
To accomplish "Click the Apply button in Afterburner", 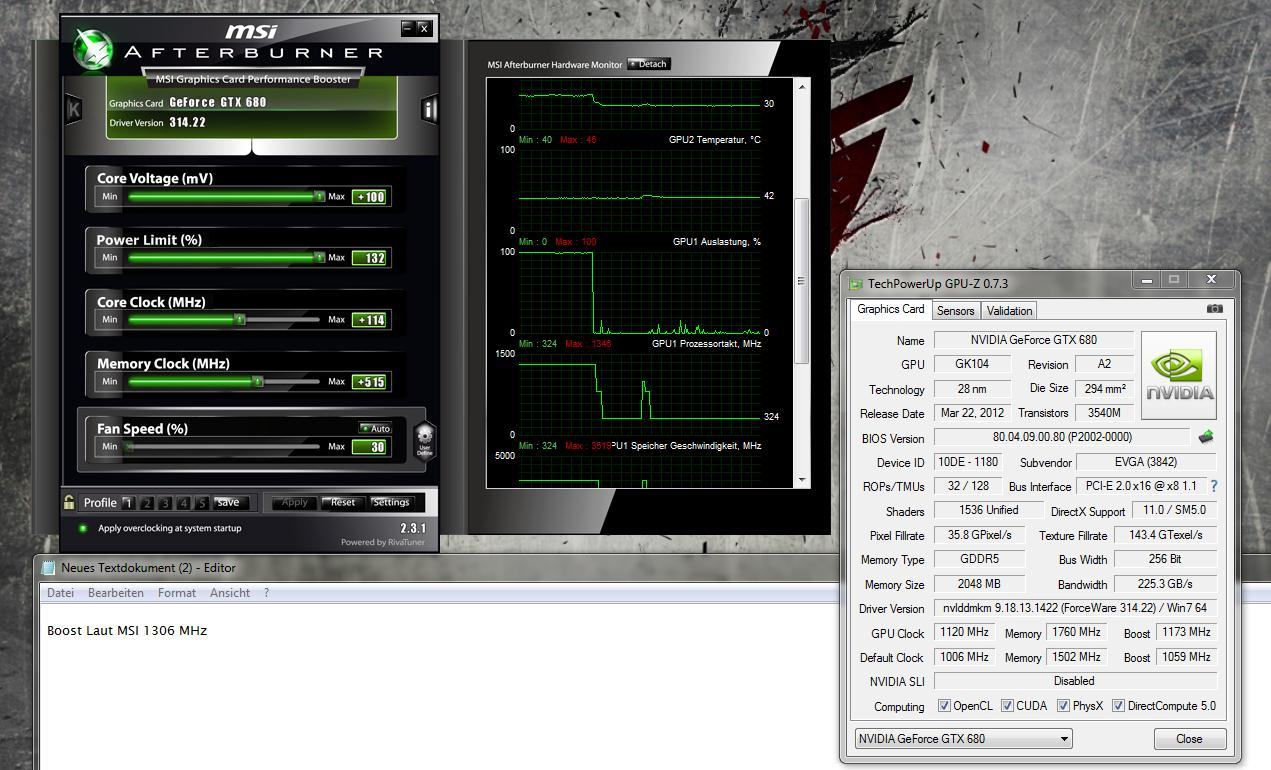I will click(x=295, y=503).
